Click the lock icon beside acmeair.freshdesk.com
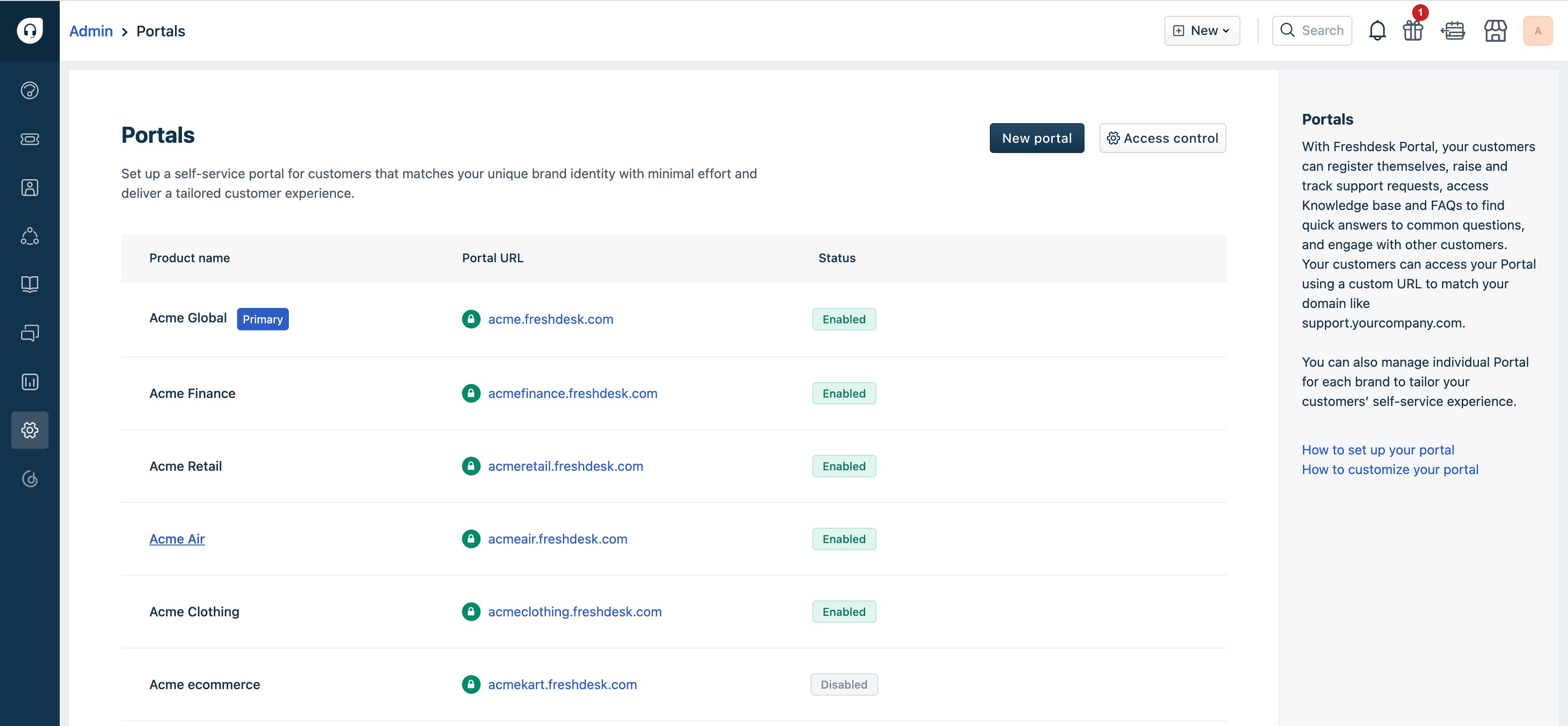Image resolution: width=1568 pixels, height=726 pixels. (x=471, y=538)
